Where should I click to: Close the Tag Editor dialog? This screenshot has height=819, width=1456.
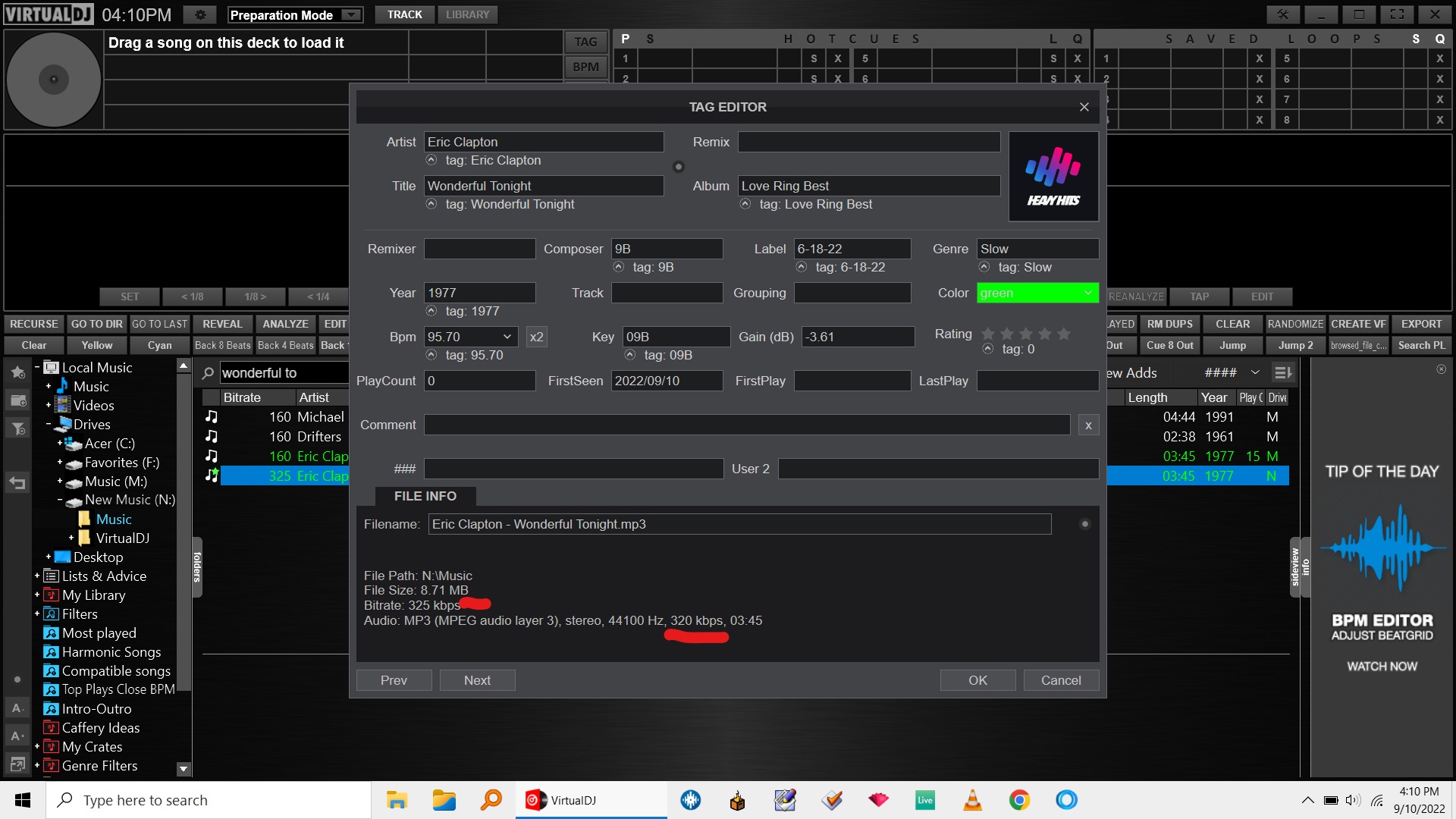[1084, 107]
